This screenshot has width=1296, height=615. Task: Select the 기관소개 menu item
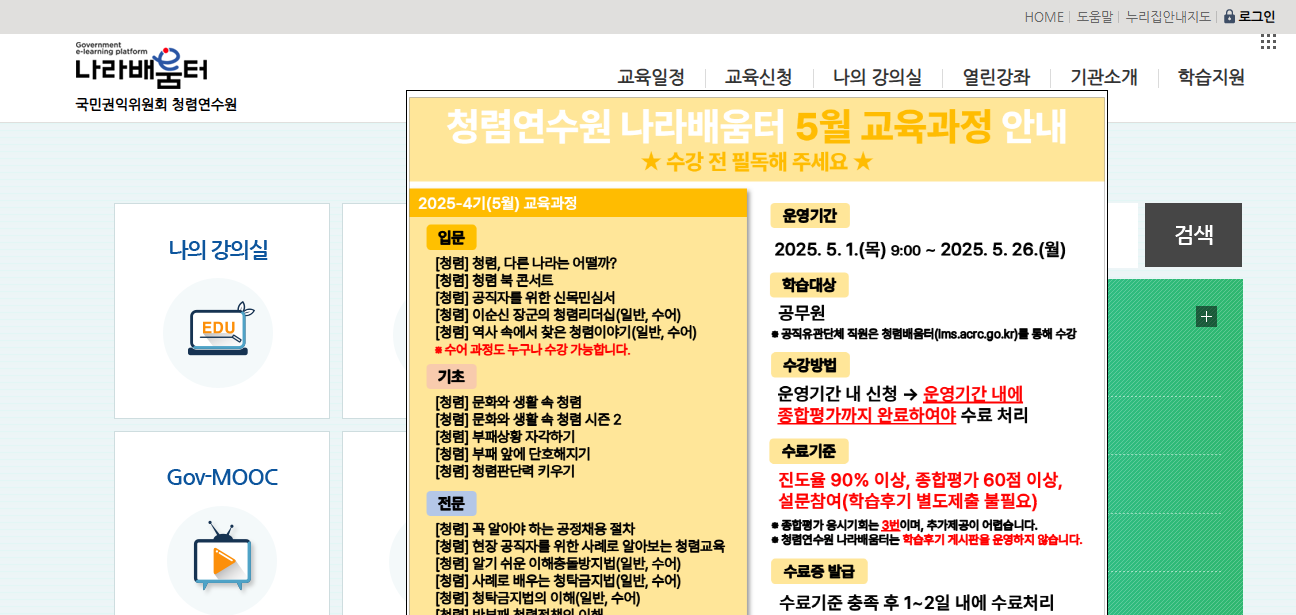pos(1102,76)
